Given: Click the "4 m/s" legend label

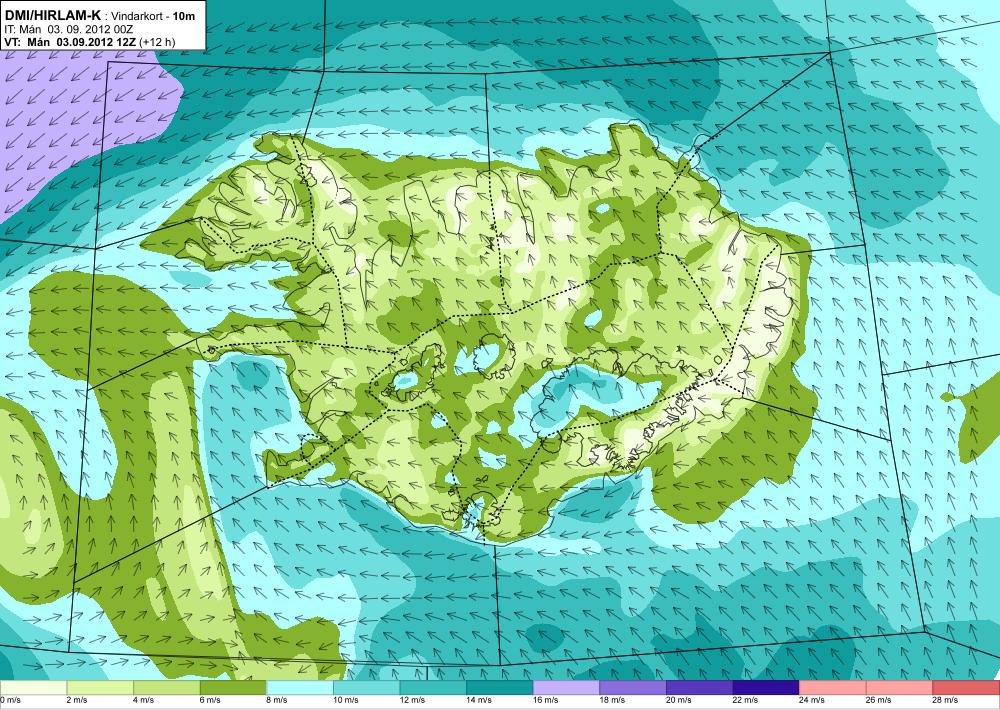Looking at the screenshot, I should pyautogui.click(x=143, y=700).
